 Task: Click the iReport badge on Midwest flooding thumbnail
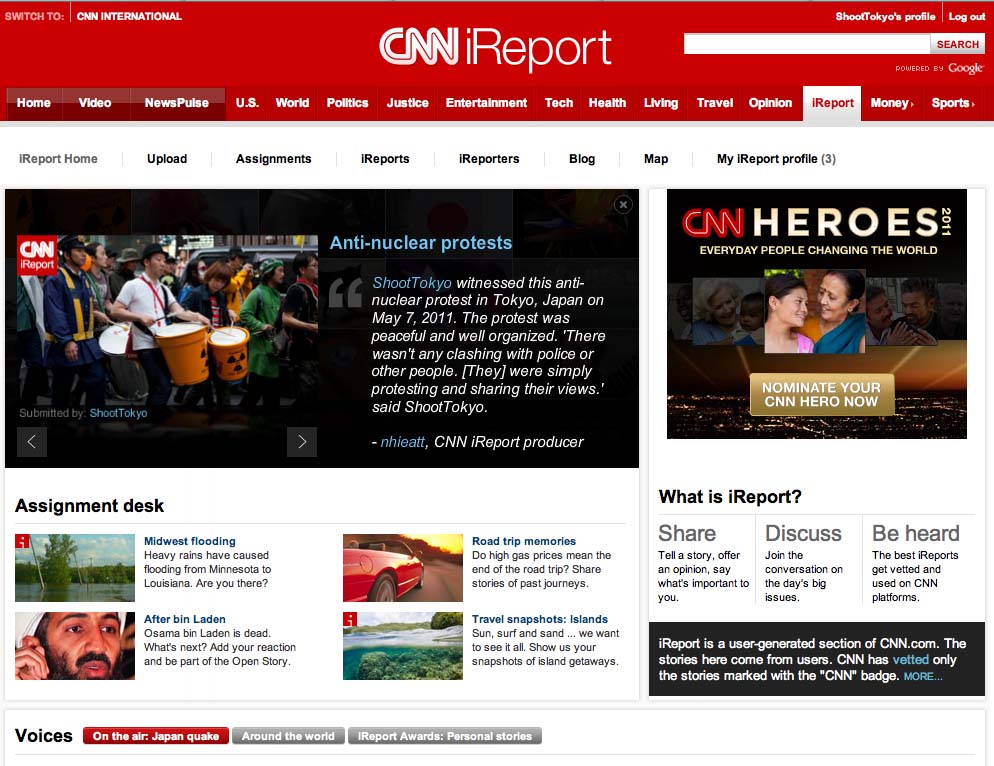22,541
